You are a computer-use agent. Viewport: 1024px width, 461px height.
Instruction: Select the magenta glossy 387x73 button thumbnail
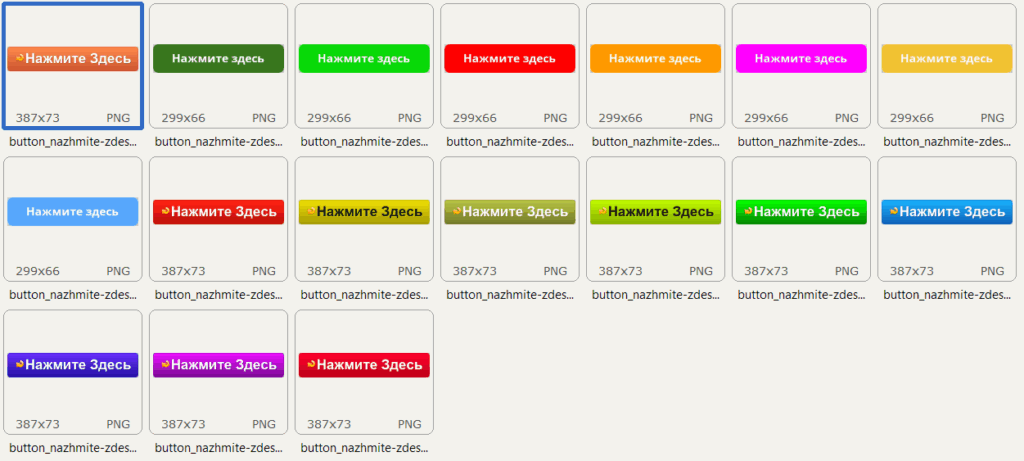218,365
